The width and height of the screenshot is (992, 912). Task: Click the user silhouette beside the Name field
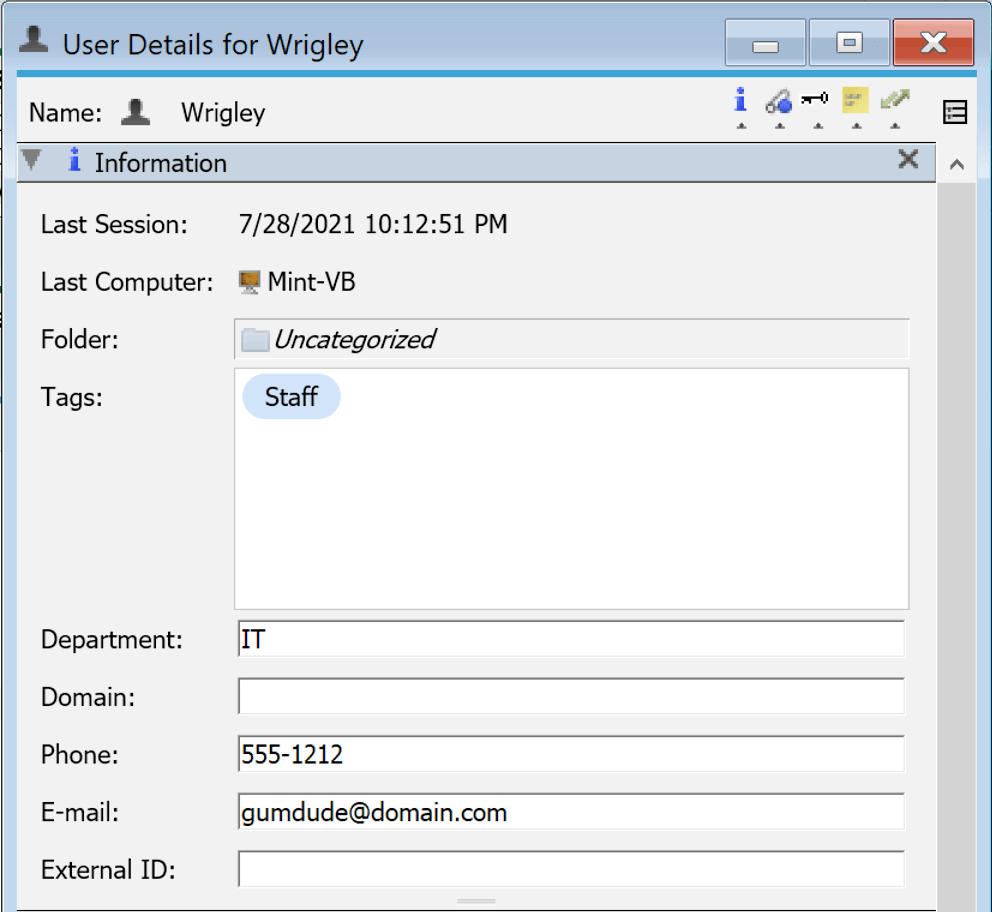pyautogui.click(x=136, y=111)
